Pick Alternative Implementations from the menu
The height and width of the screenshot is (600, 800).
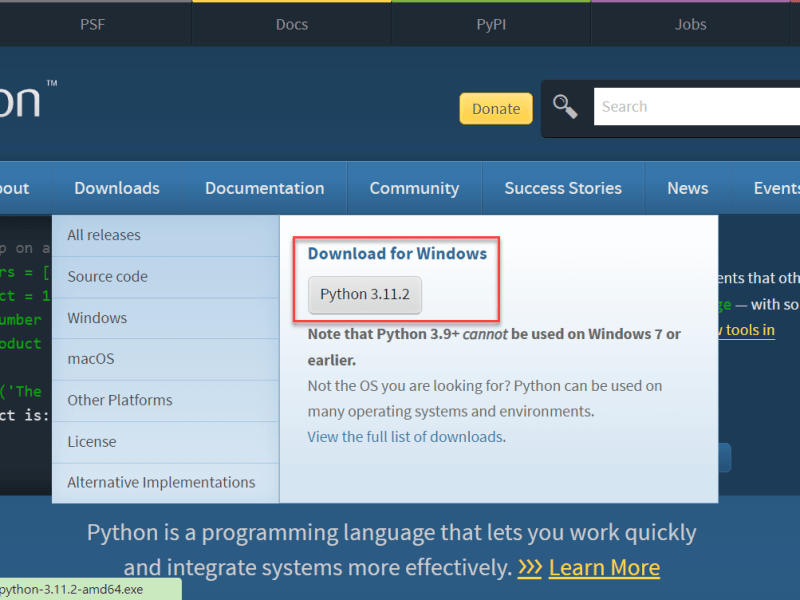point(161,482)
